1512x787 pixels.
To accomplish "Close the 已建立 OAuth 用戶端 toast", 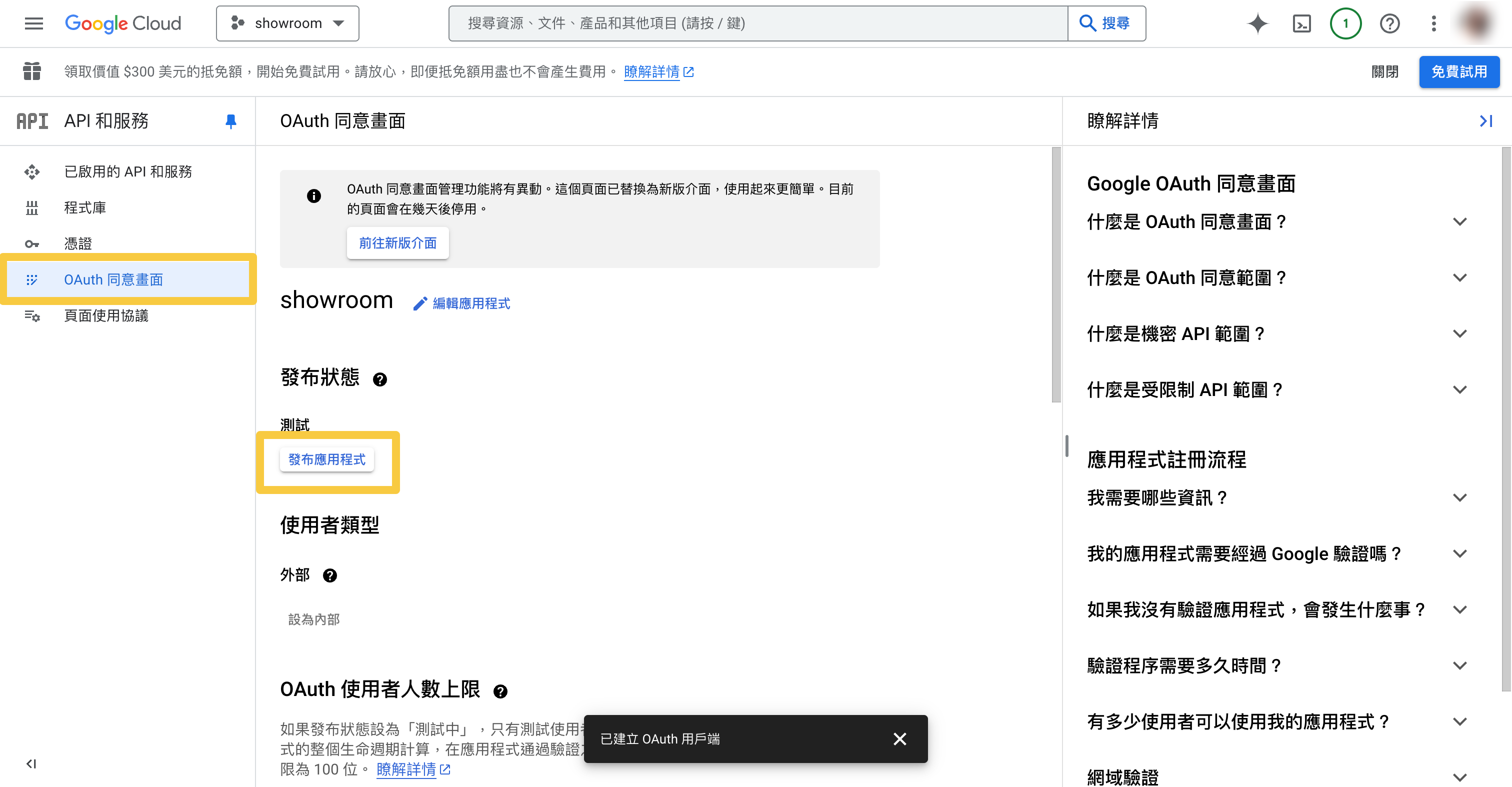I will point(899,739).
